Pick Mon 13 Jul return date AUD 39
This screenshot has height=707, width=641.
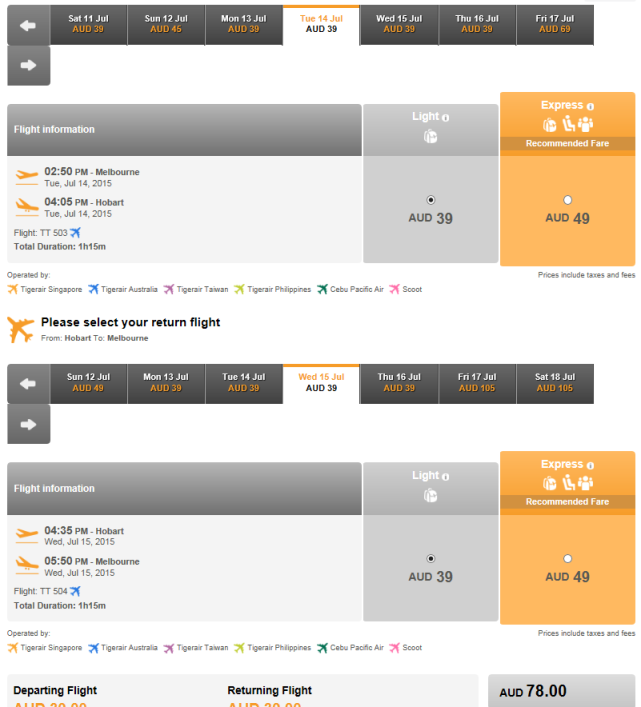coord(166,384)
